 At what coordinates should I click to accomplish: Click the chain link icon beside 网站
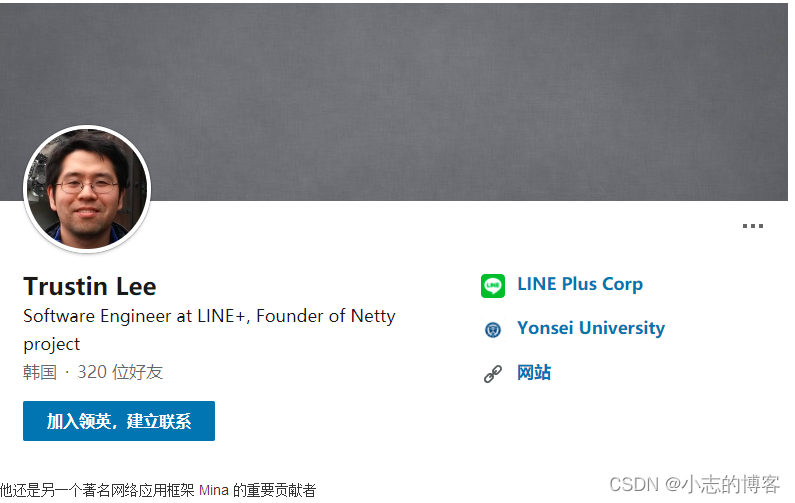click(493, 374)
